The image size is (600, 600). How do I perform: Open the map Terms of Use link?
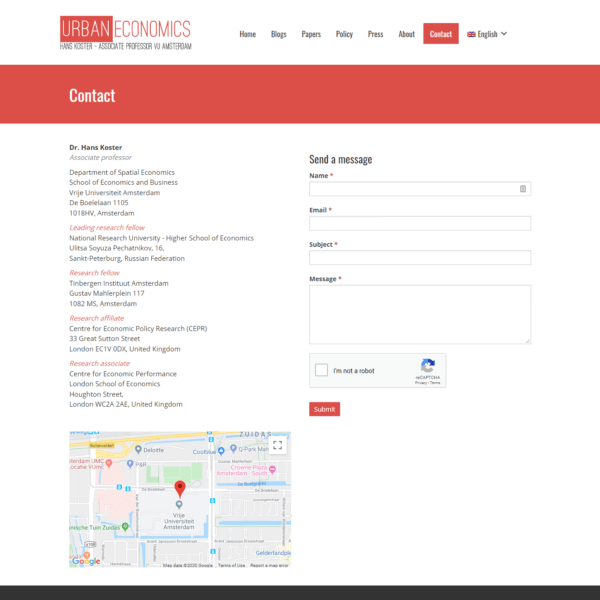tap(231, 565)
